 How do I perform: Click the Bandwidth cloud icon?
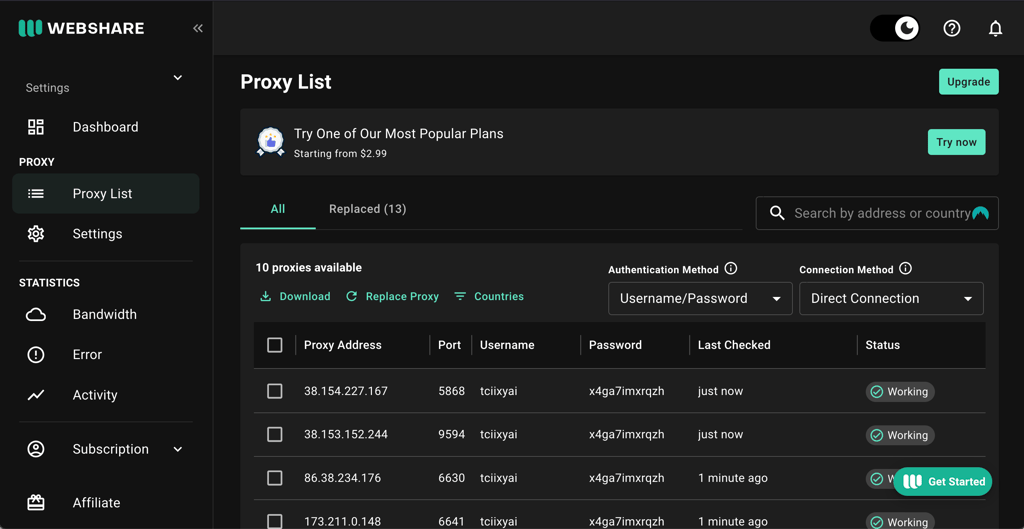(36, 315)
